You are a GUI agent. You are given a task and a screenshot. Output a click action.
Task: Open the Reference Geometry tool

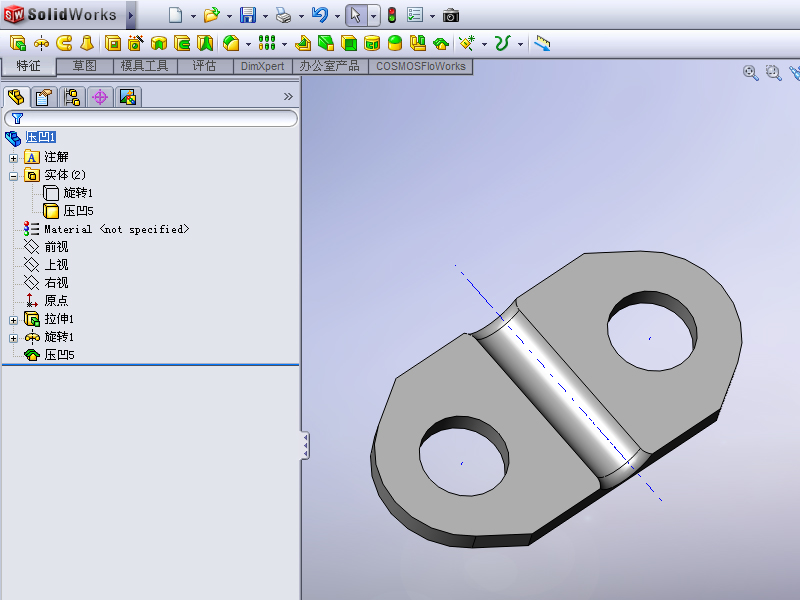467,43
